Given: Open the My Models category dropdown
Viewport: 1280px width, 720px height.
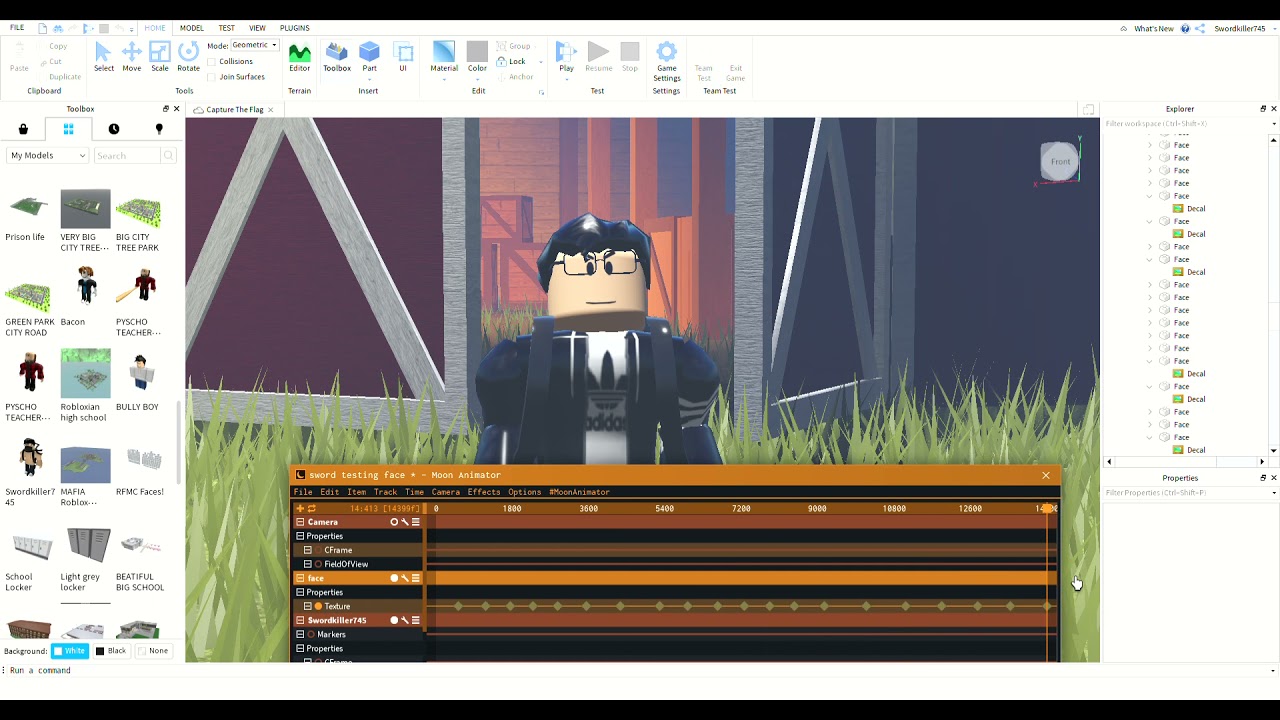Looking at the screenshot, I should click(48, 155).
